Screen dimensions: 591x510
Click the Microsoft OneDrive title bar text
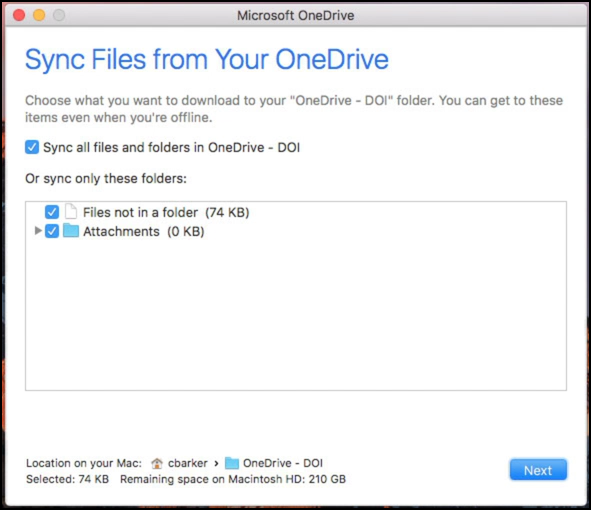click(x=296, y=15)
